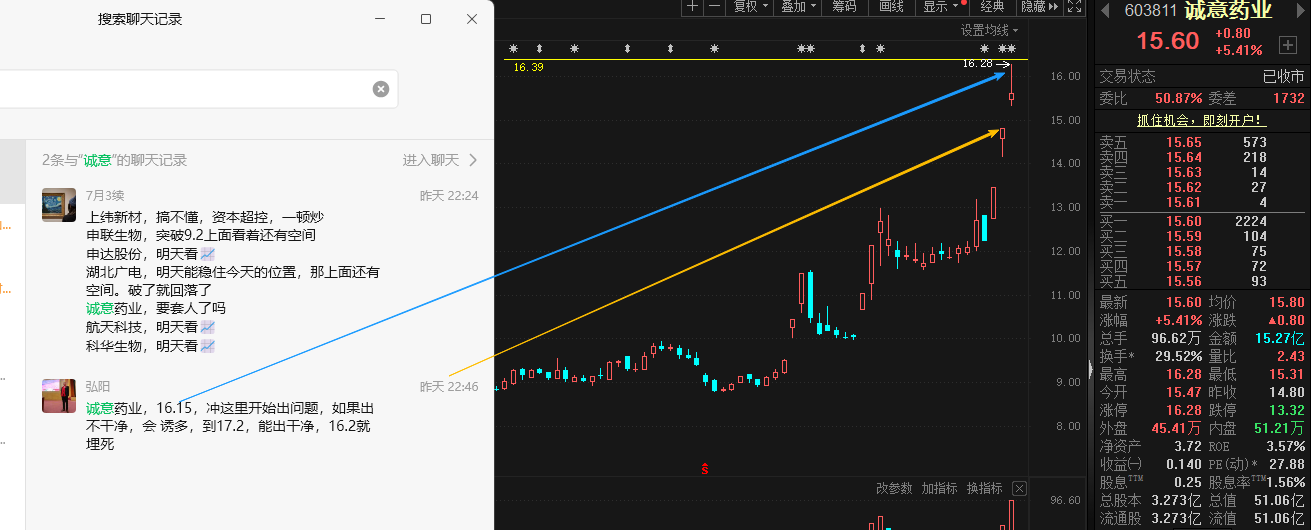
Task: Click the PE(动) 27.88 value
Action: (x=1285, y=464)
